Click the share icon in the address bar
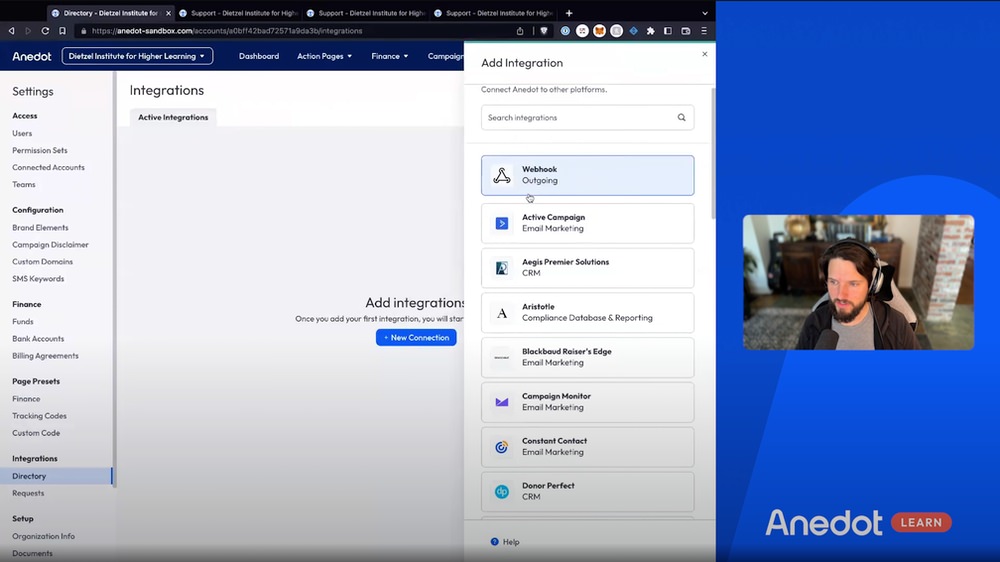Screen dimensions: 1000x562 click(x=520, y=31)
